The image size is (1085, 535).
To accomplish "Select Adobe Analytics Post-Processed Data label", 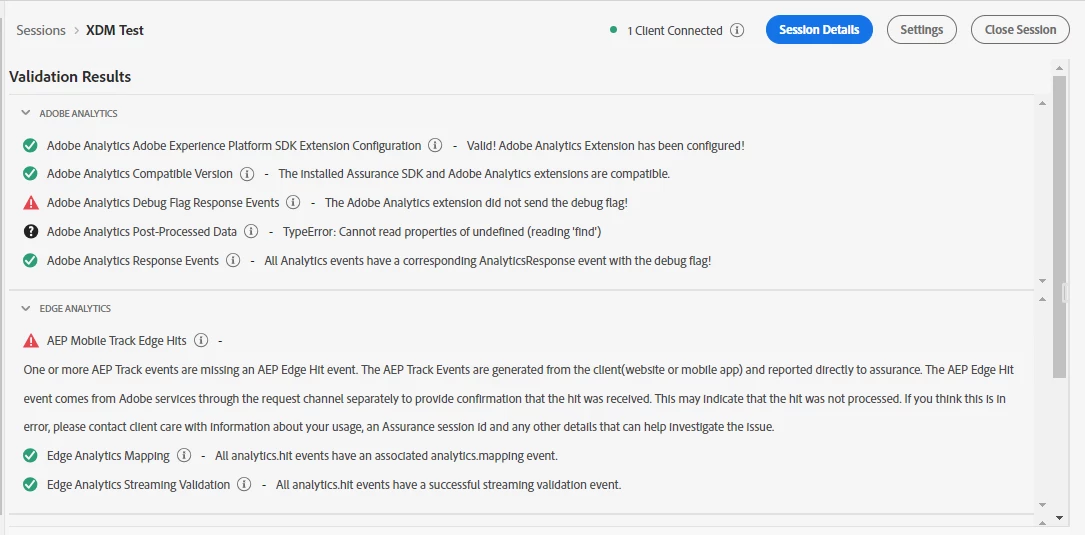I will coord(142,232).
